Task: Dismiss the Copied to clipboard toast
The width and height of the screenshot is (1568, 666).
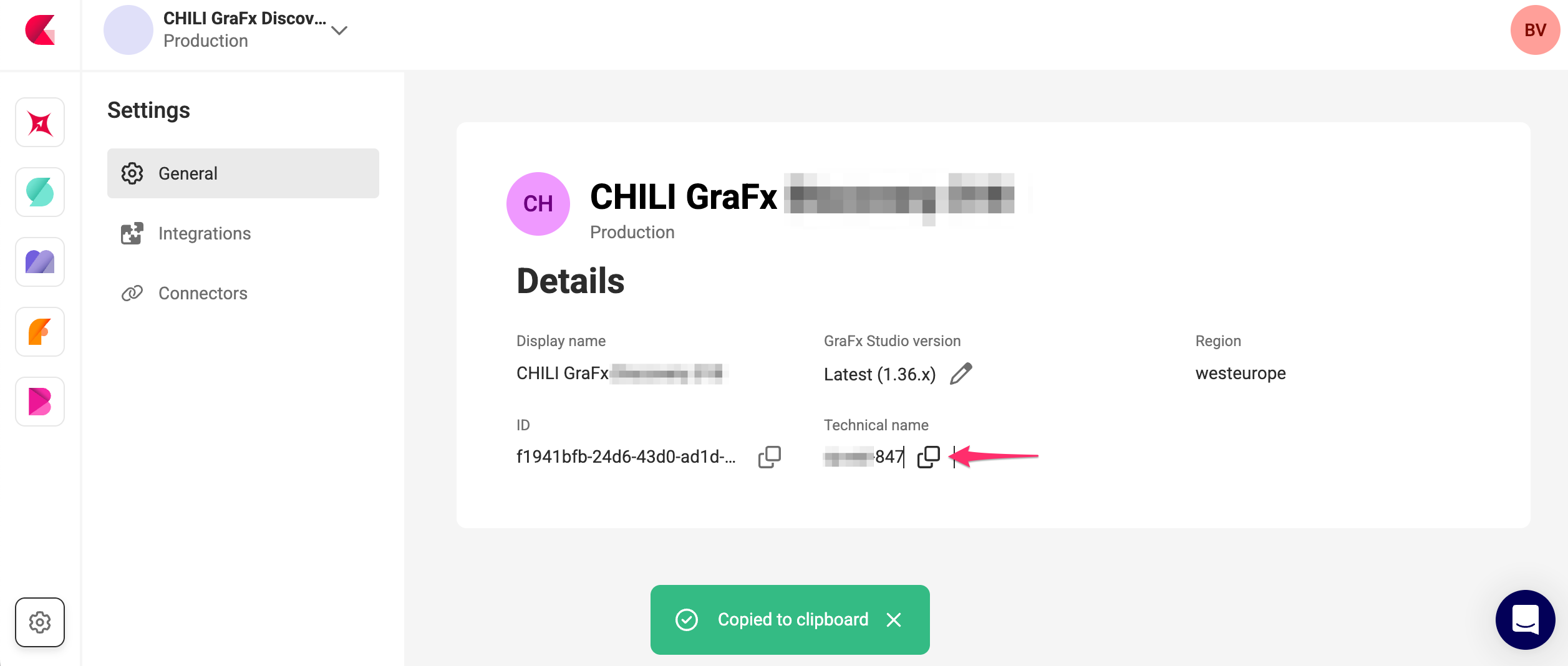Action: tap(894, 620)
